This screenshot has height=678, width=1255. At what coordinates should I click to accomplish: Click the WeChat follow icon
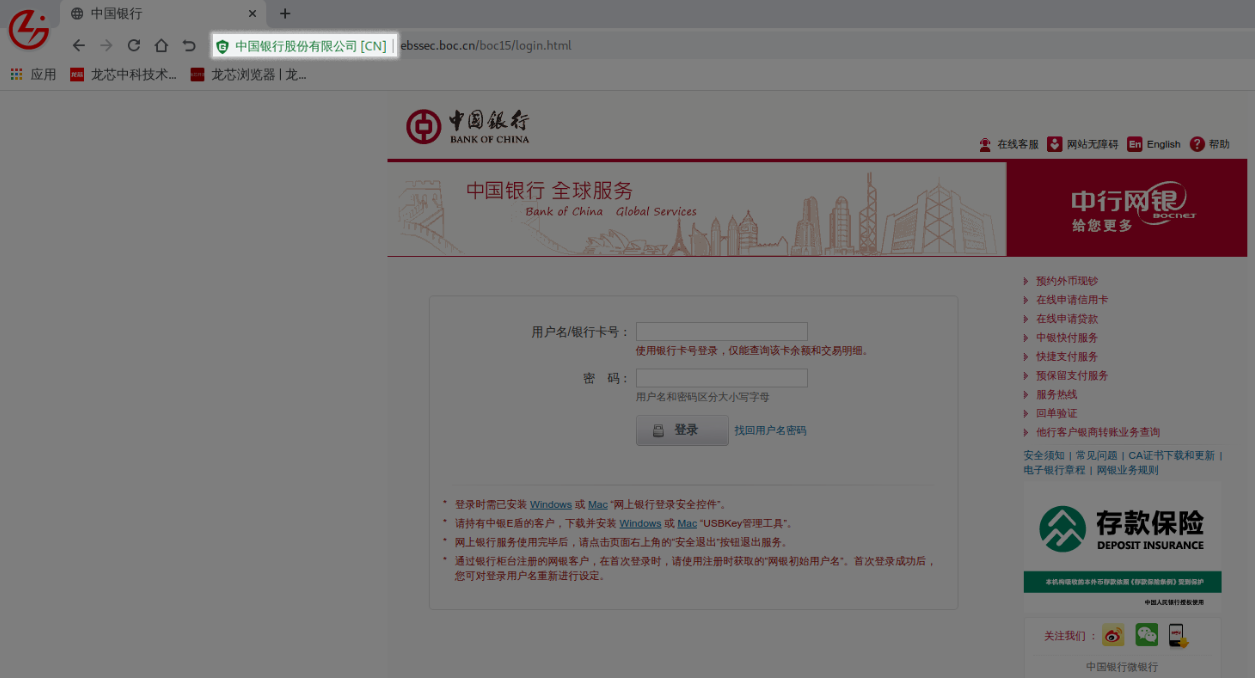point(1146,635)
